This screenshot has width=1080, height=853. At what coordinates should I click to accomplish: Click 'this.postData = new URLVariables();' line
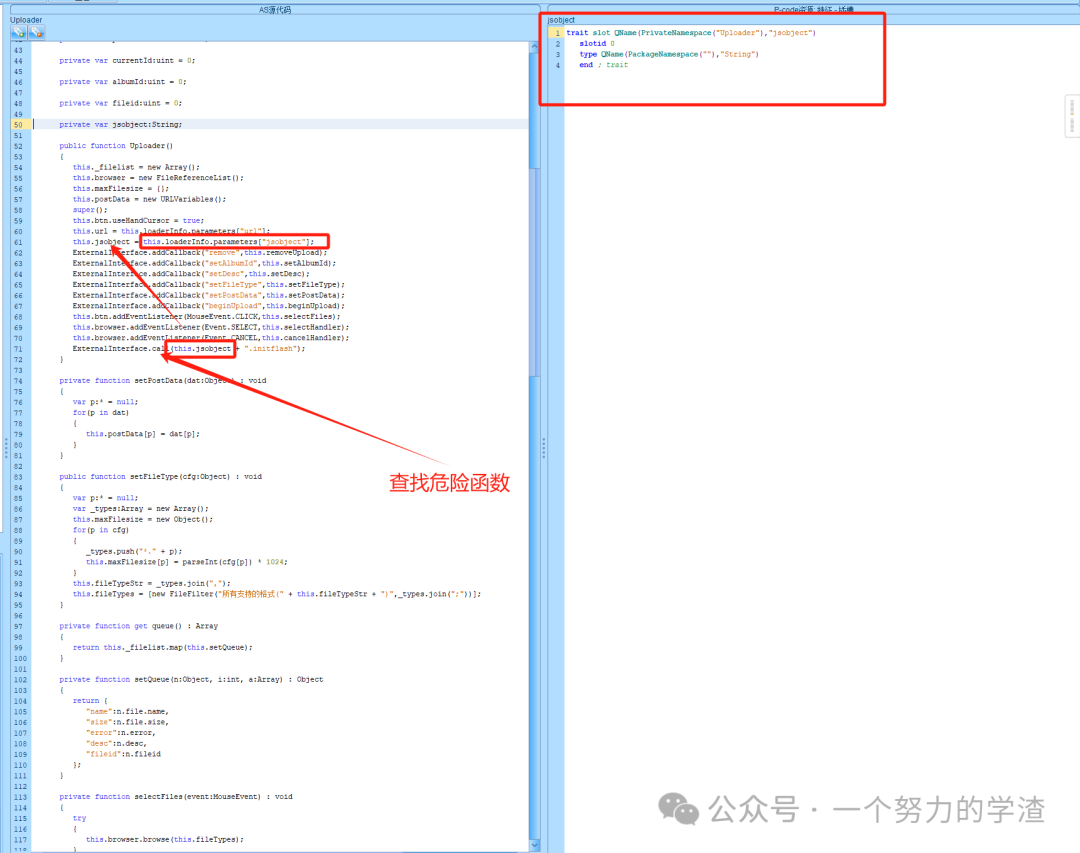point(149,199)
